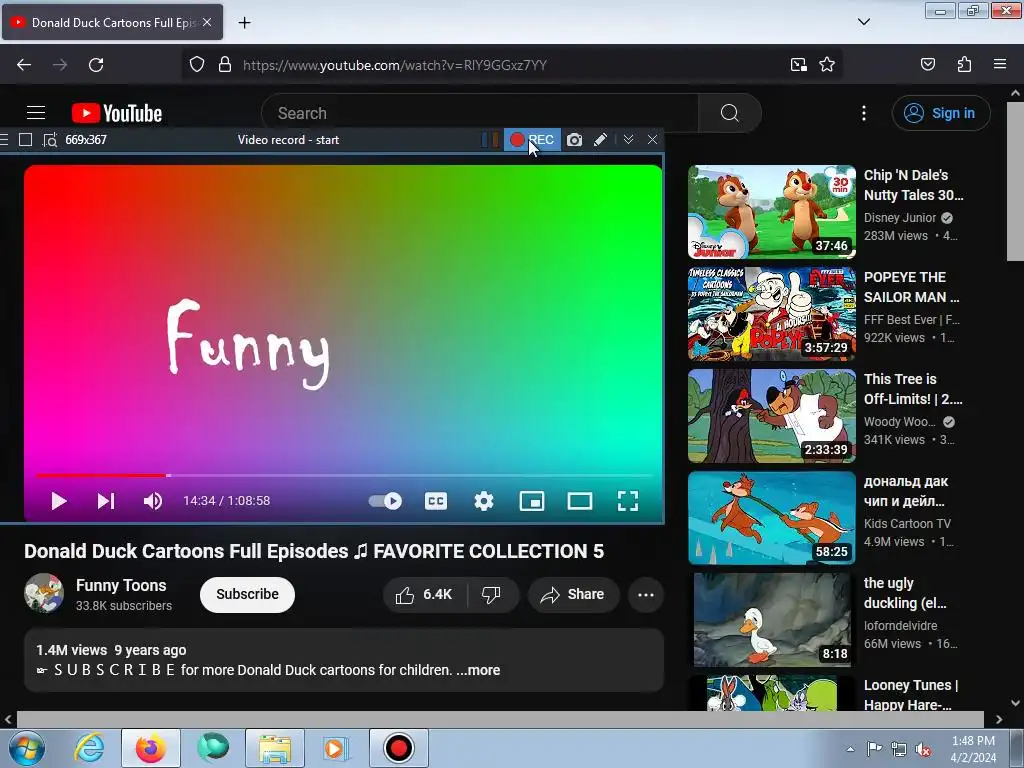Click the Disney Junior channel name
The height and width of the screenshot is (768, 1024).
900,217
